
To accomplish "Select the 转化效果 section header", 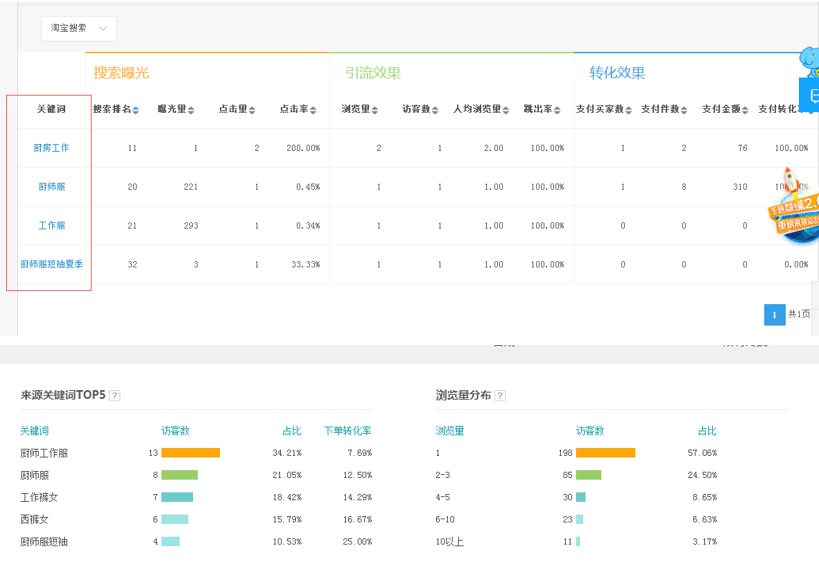I will pos(617,73).
